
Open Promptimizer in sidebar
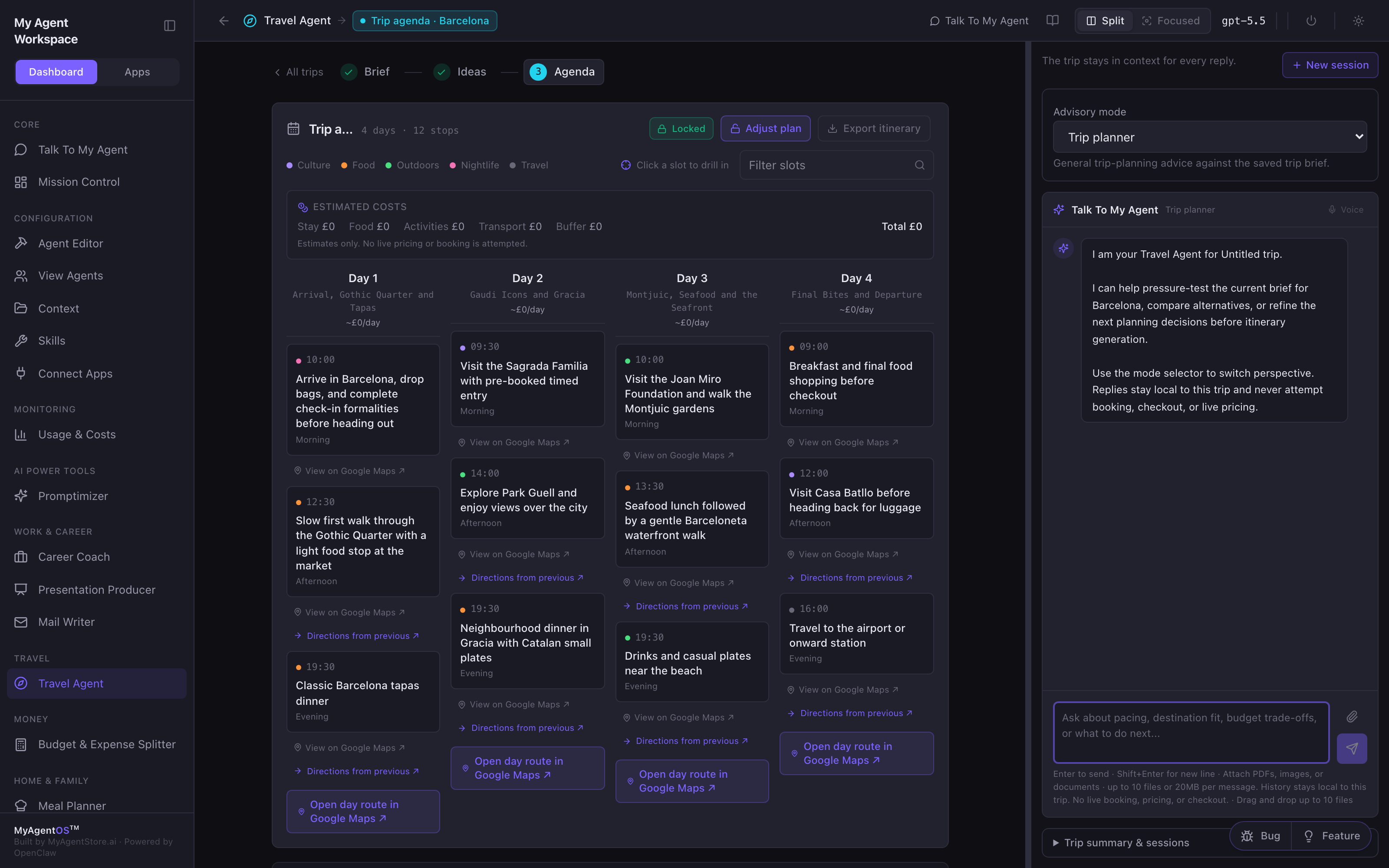coord(96,496)
